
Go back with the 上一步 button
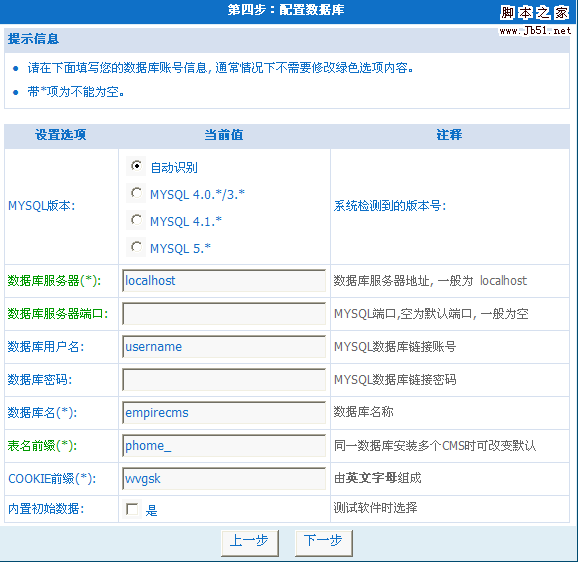pyautogui.click(x=250, y=543)
